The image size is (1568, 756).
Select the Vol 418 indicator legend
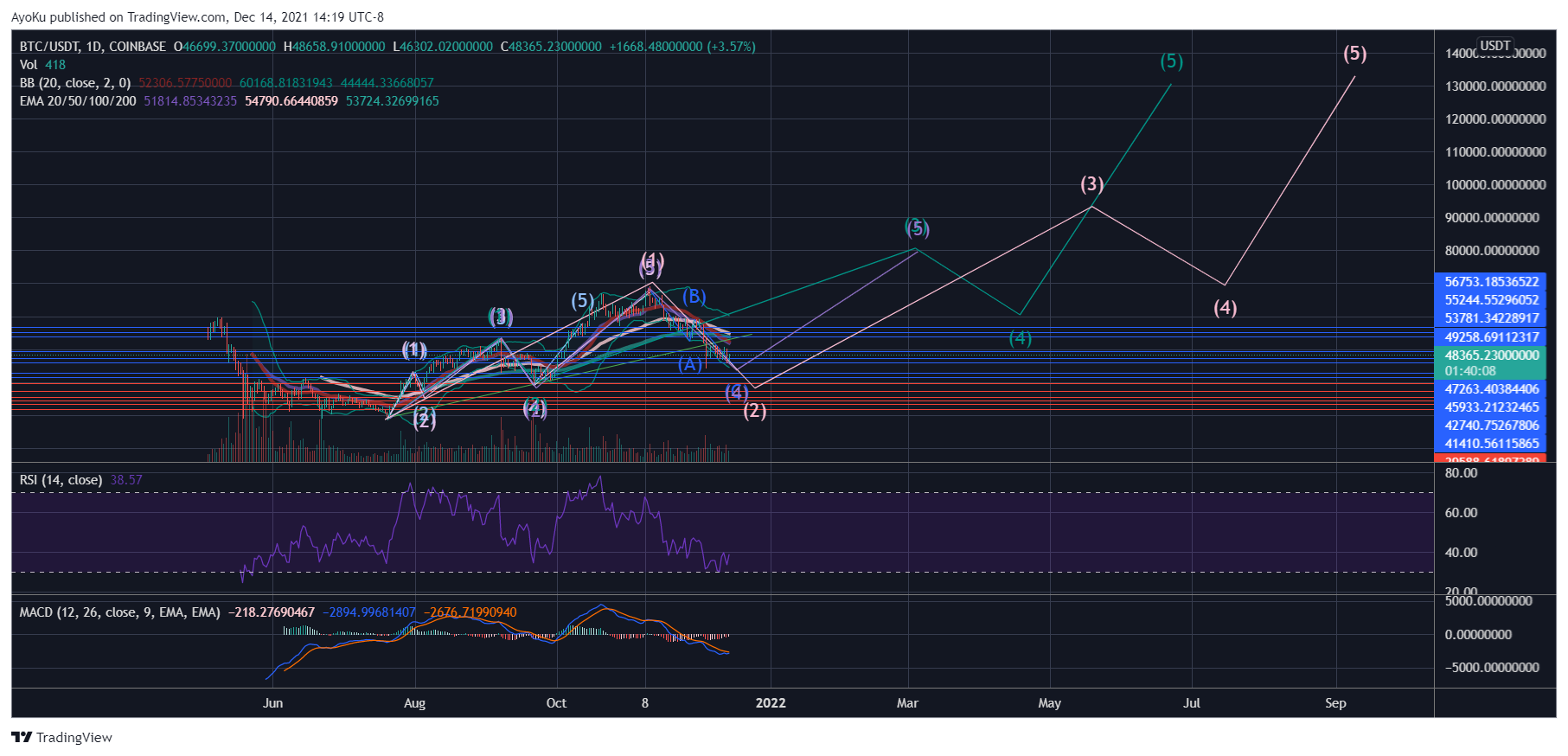pos(42,65)
